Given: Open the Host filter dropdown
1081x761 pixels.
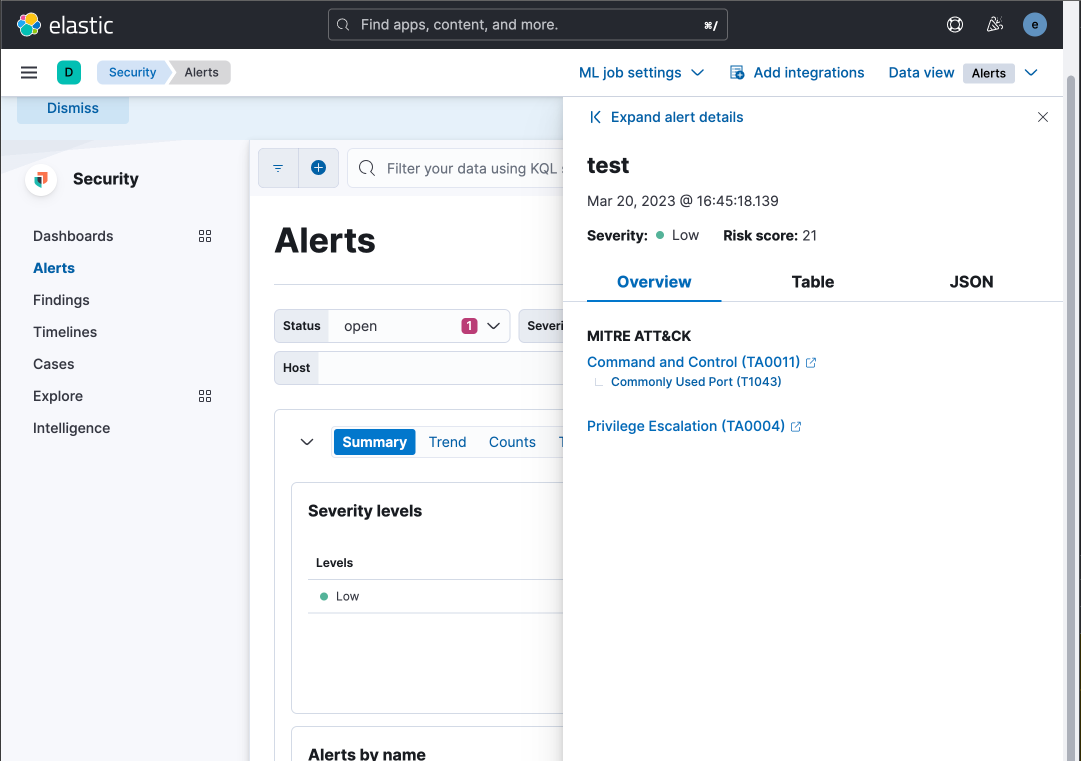Looking at the screenshot, I should pos(419,368).
